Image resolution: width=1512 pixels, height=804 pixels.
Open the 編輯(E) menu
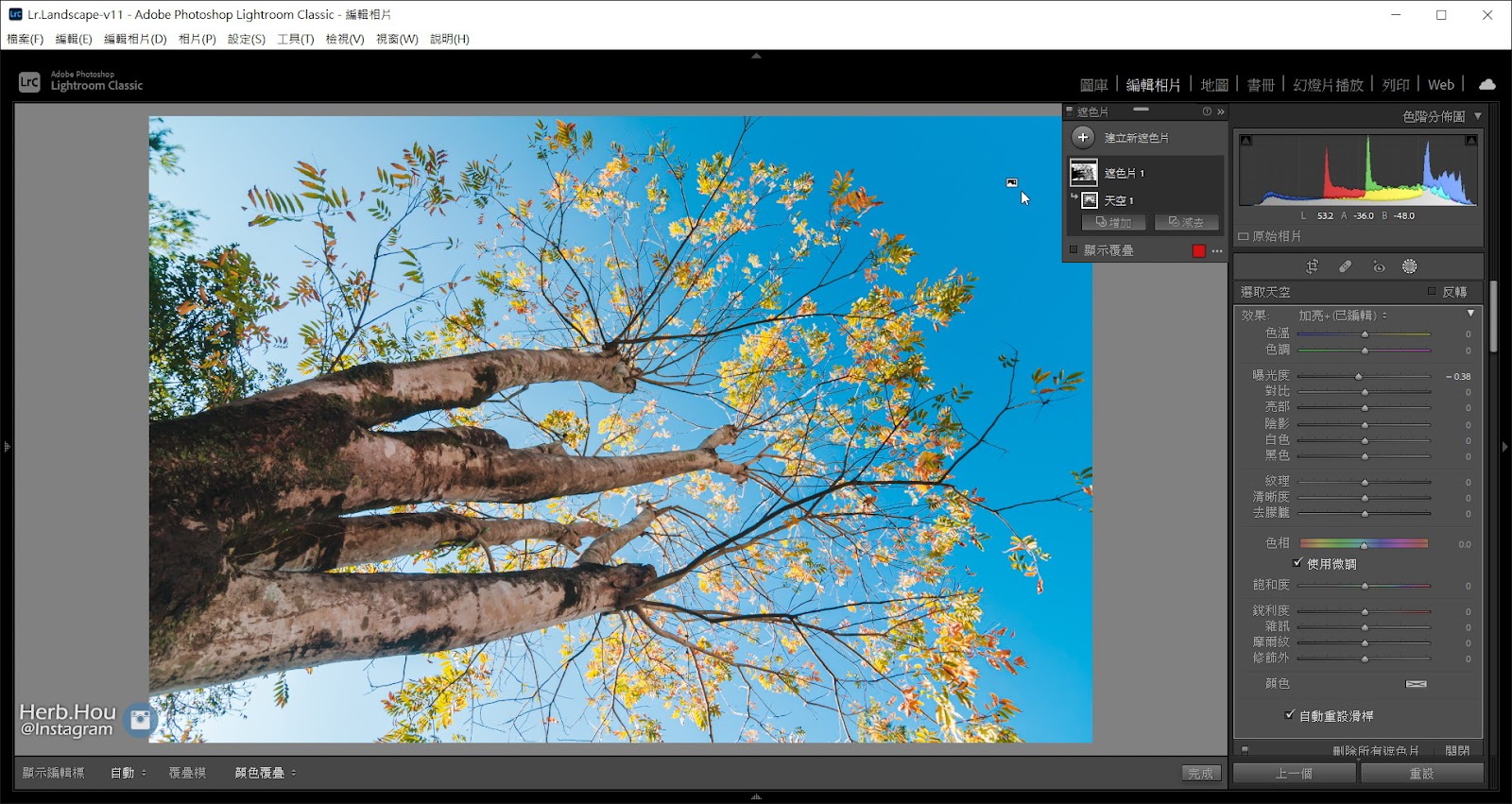click(74, 39)
